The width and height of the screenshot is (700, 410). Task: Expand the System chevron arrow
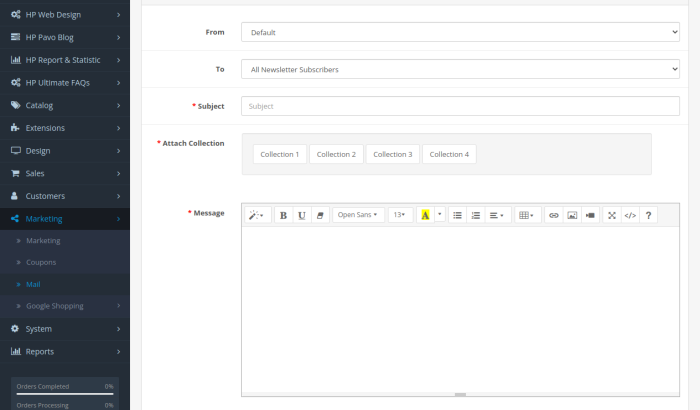point(118,329)
